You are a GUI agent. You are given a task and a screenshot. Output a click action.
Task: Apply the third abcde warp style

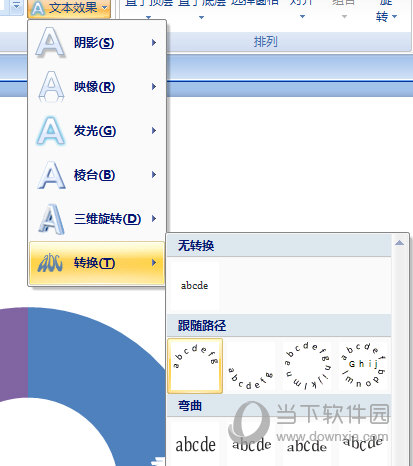(307, 445)
